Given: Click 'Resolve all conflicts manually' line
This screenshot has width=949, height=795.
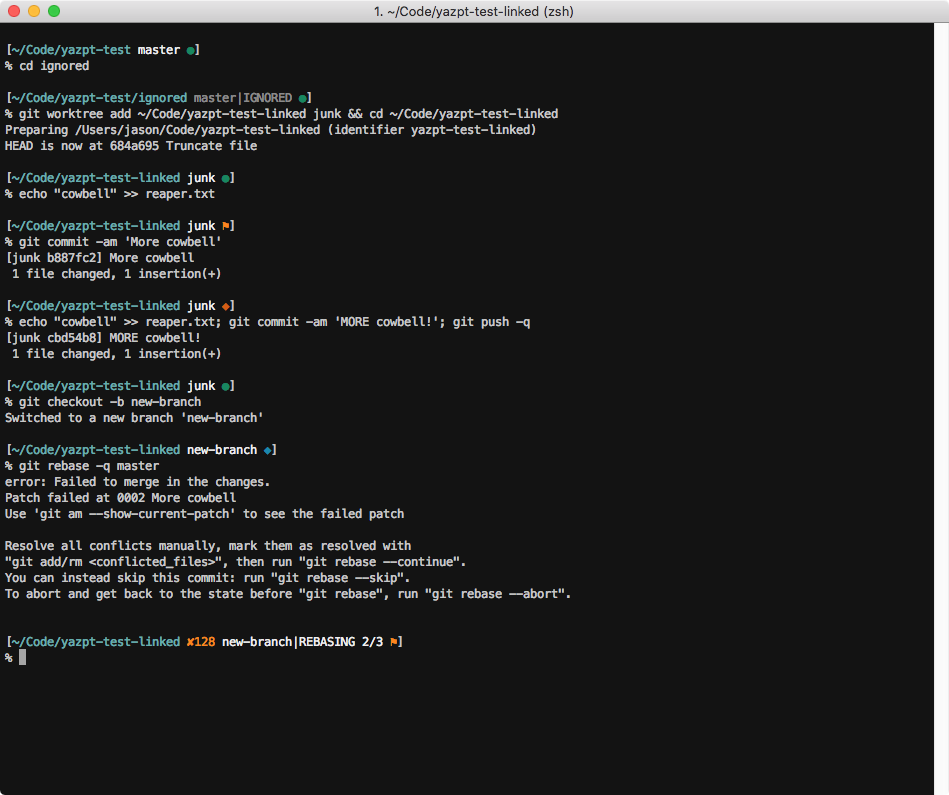Looking at the screenshot, I should (x=208, y=546).
